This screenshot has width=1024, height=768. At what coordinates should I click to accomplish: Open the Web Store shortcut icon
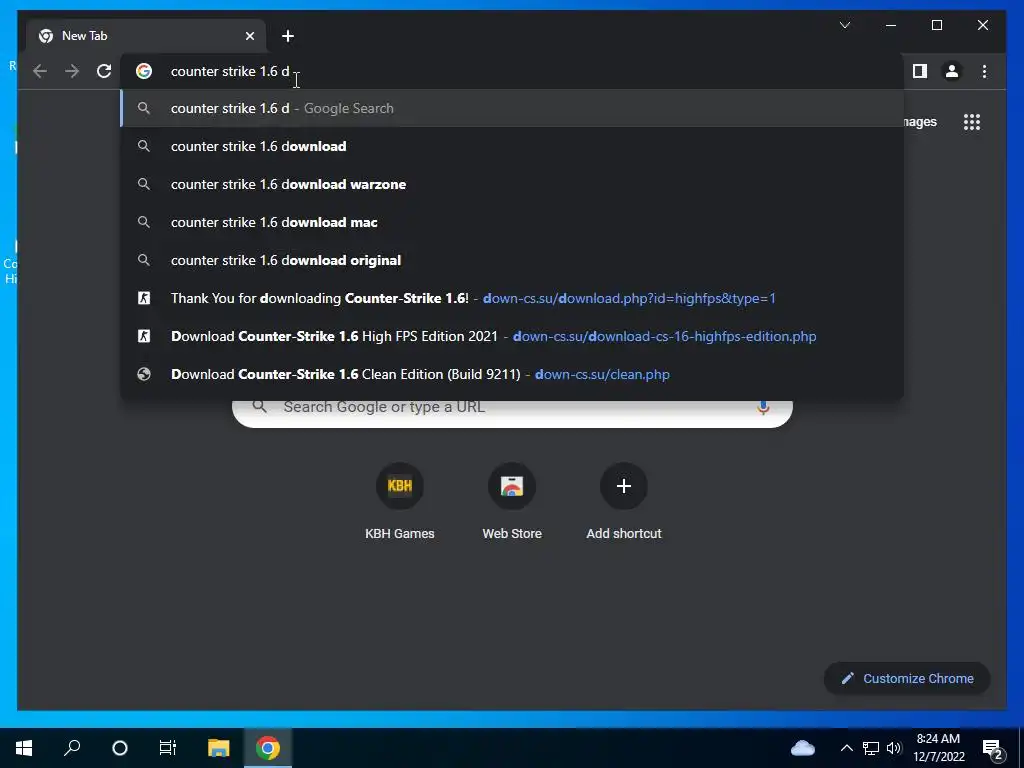coord(512,486)
